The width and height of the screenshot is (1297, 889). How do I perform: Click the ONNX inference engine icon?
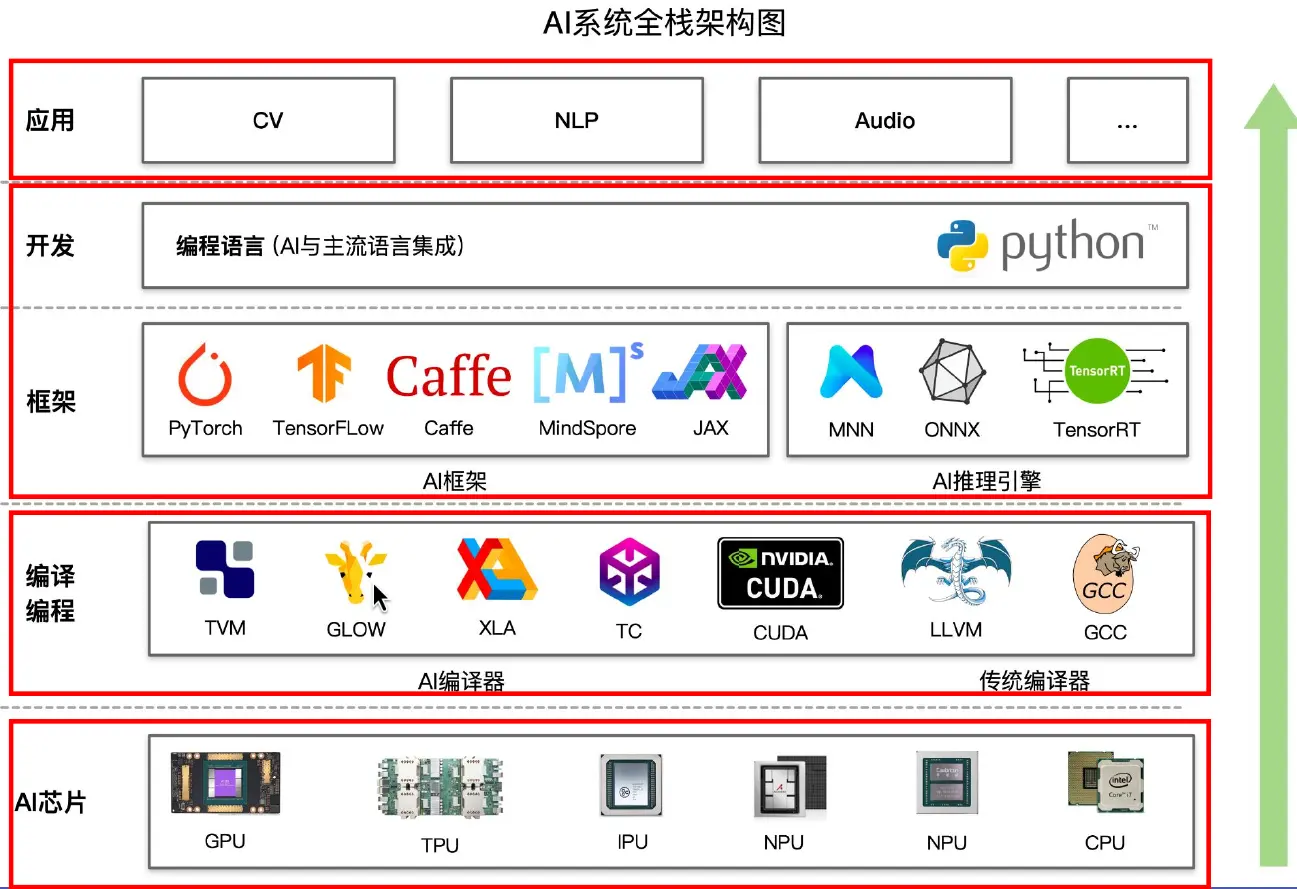point(950,370)
